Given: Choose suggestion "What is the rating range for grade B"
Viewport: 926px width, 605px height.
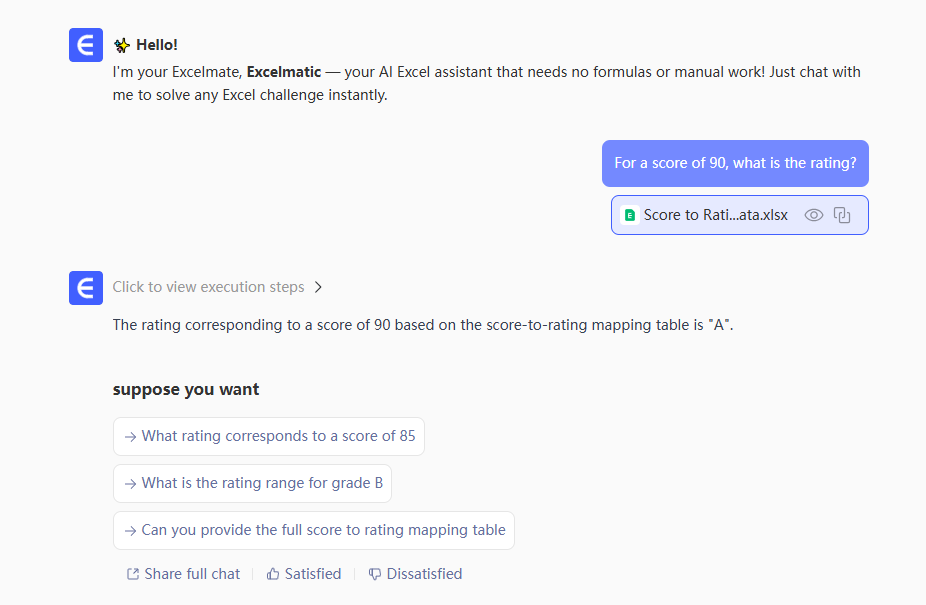Looking at the screenshot, I should point(262,483).
